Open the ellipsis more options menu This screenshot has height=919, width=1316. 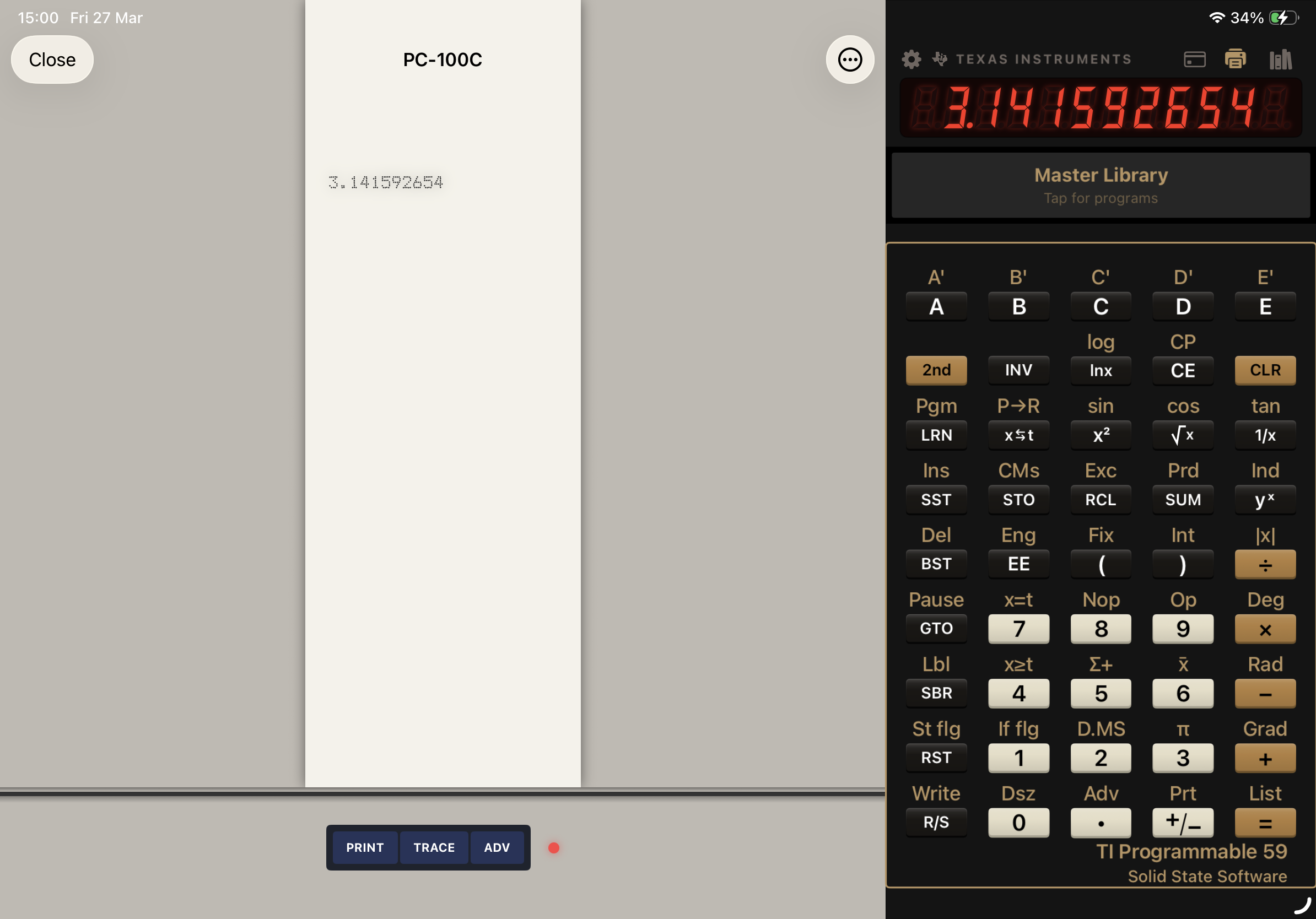[849, 60]
